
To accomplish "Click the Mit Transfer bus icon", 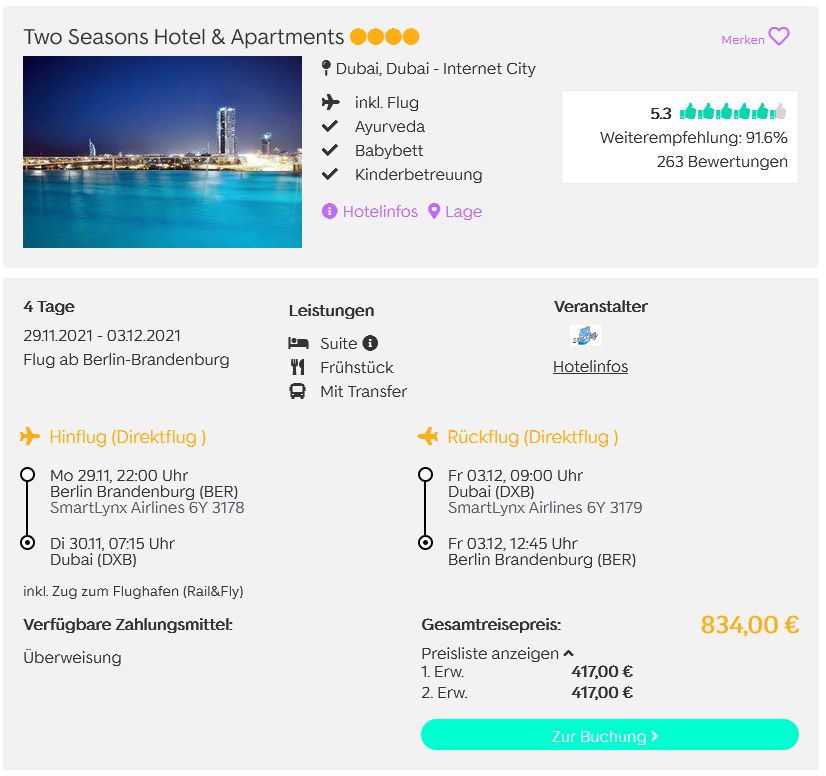I will (x=297, y=391).
